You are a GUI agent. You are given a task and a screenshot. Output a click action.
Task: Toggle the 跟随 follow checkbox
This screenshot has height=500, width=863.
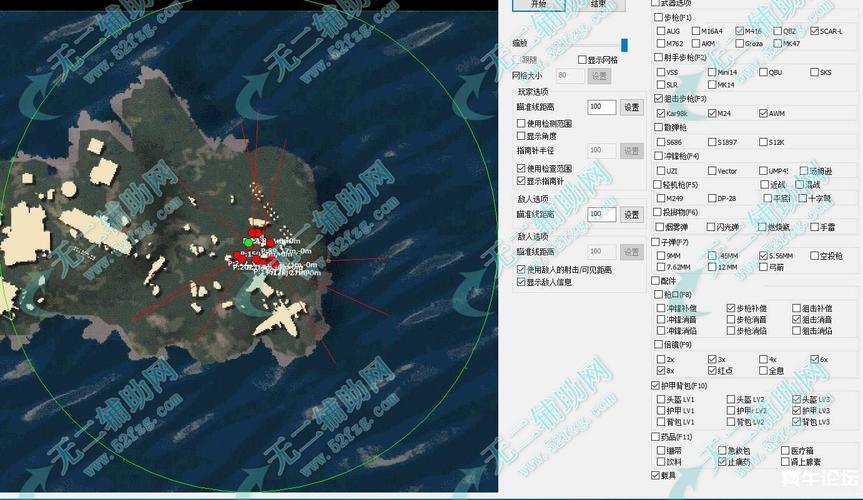[x=517, y=59]
